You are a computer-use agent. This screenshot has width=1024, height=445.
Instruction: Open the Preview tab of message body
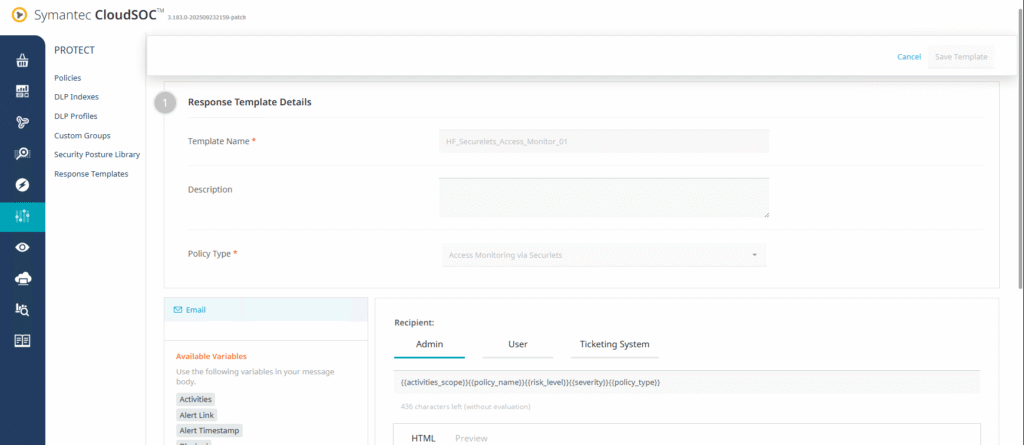[x=471, y=438]
